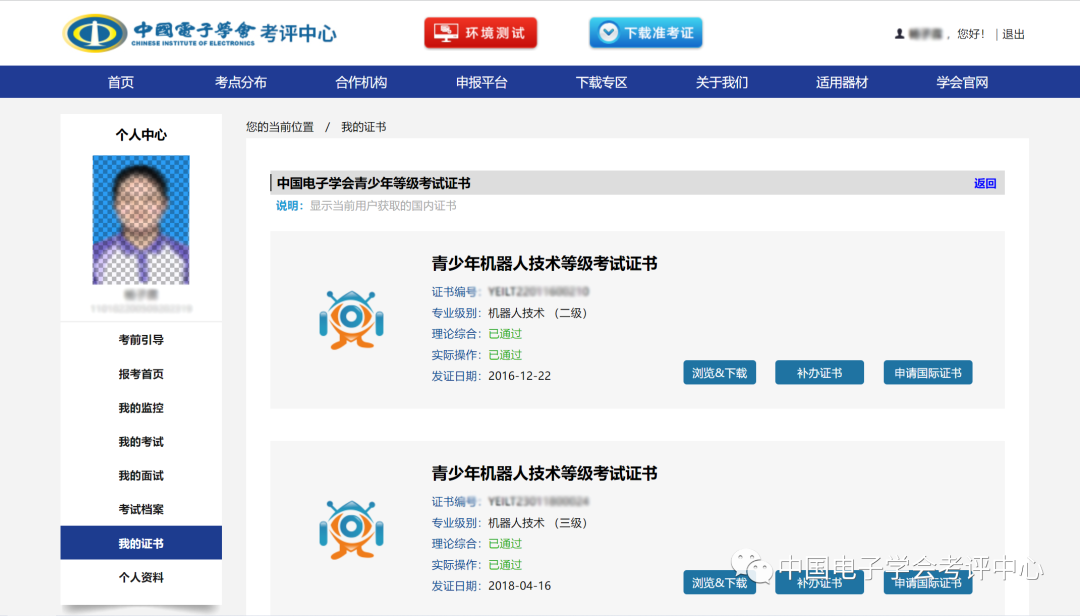Click 补办证书 for the 三级 certificate
The height and width of the screenshot is (616, 1080).
click(819, 582)
